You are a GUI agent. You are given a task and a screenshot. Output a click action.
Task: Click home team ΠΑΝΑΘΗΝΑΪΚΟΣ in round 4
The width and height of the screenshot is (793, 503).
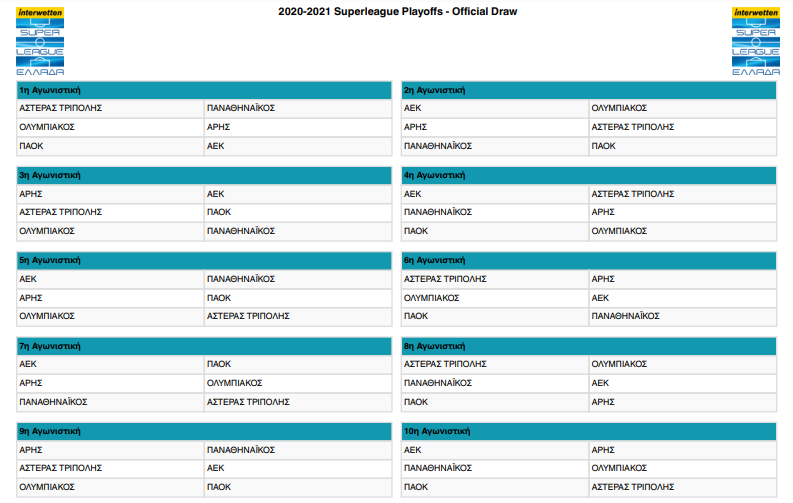coord(438,212)
